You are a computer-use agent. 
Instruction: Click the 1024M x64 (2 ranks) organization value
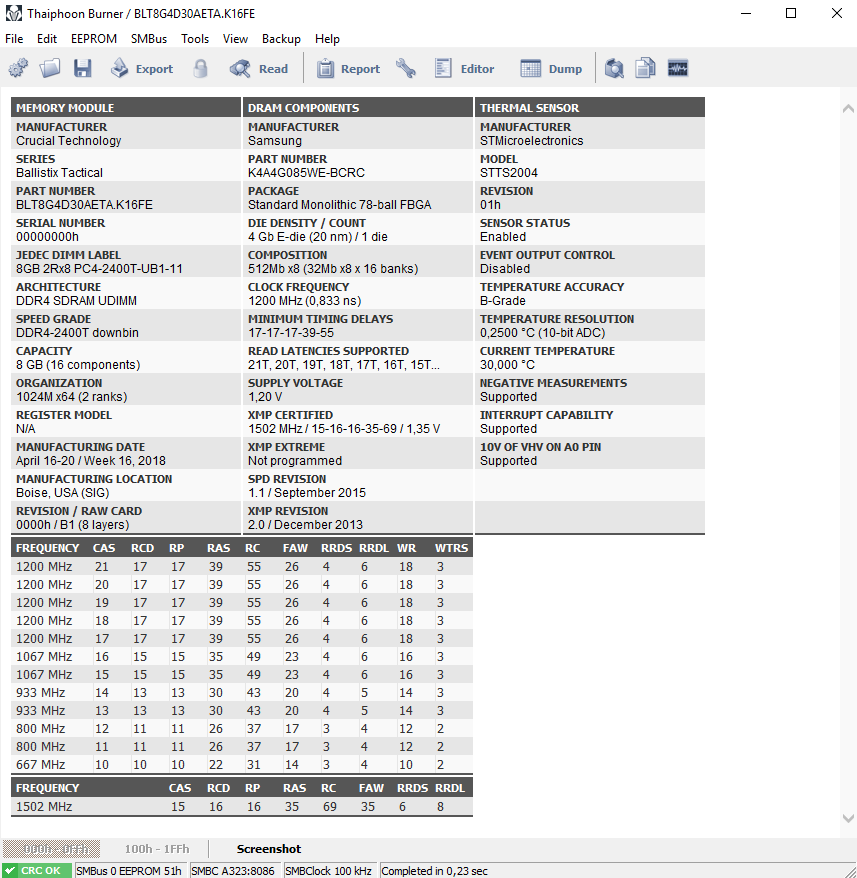[72, 396]
